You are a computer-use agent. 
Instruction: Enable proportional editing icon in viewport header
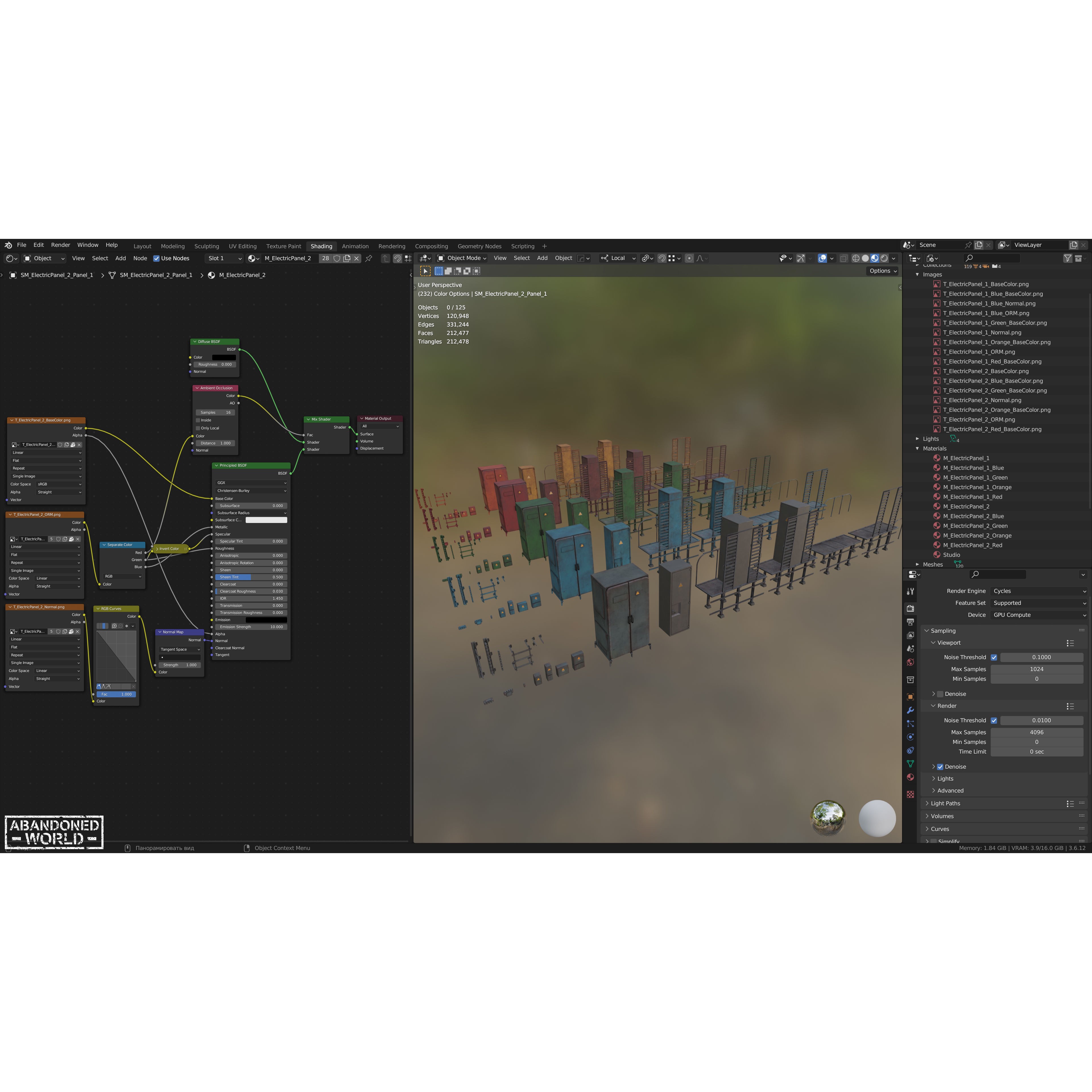tap(690, 258)
